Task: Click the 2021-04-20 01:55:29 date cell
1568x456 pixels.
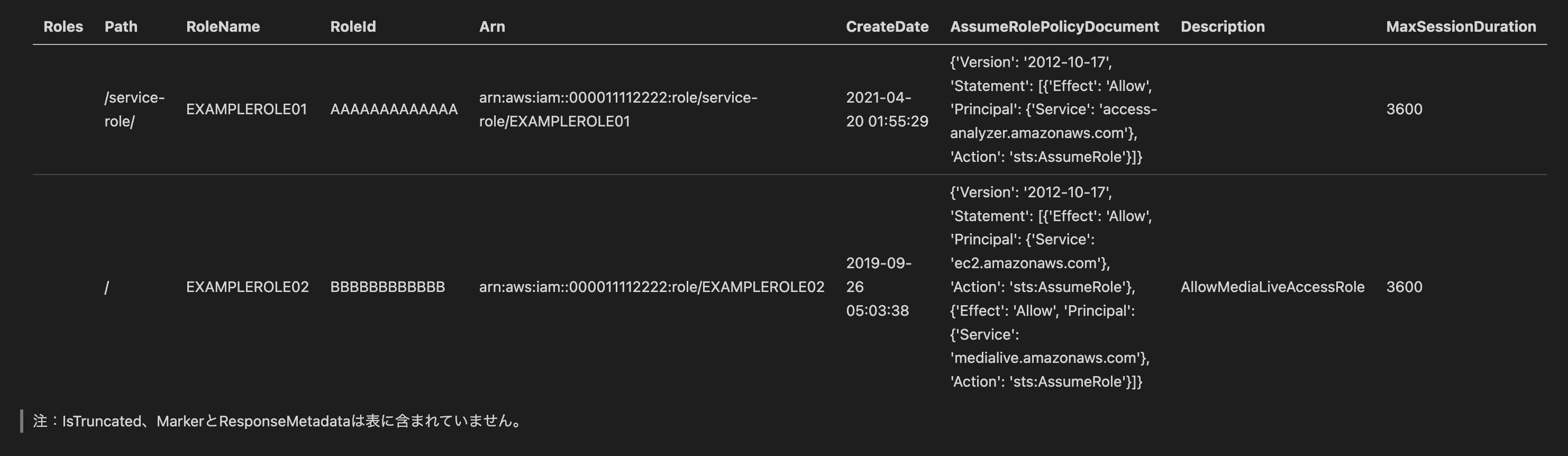Action: coord(887,110)
